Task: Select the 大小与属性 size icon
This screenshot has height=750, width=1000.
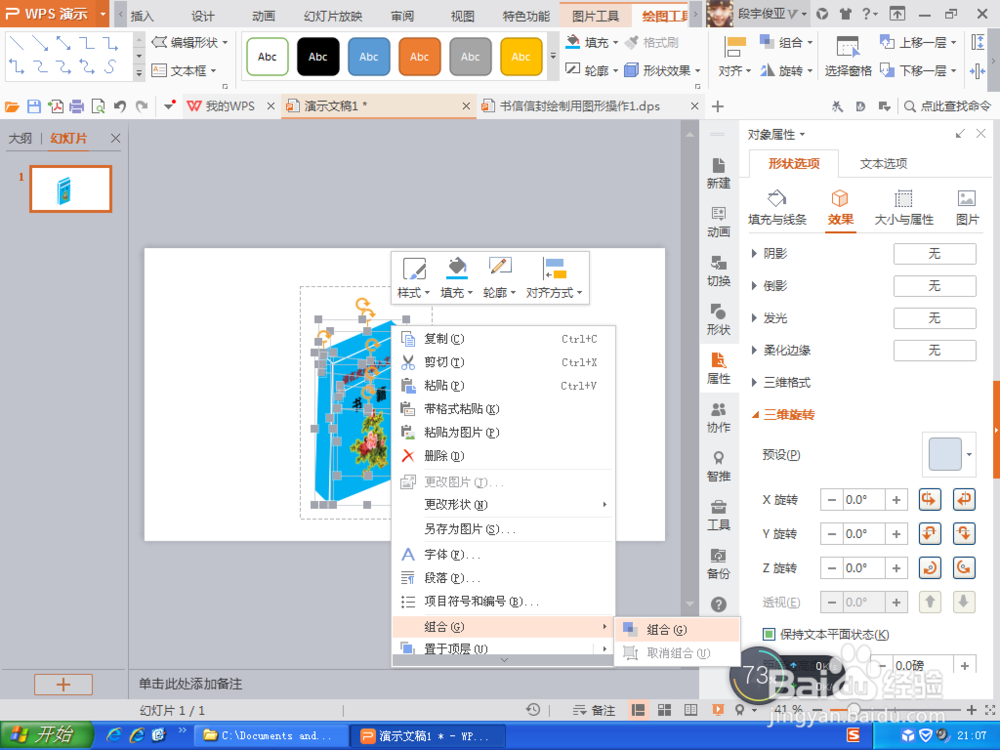Action: coord(904,208)
